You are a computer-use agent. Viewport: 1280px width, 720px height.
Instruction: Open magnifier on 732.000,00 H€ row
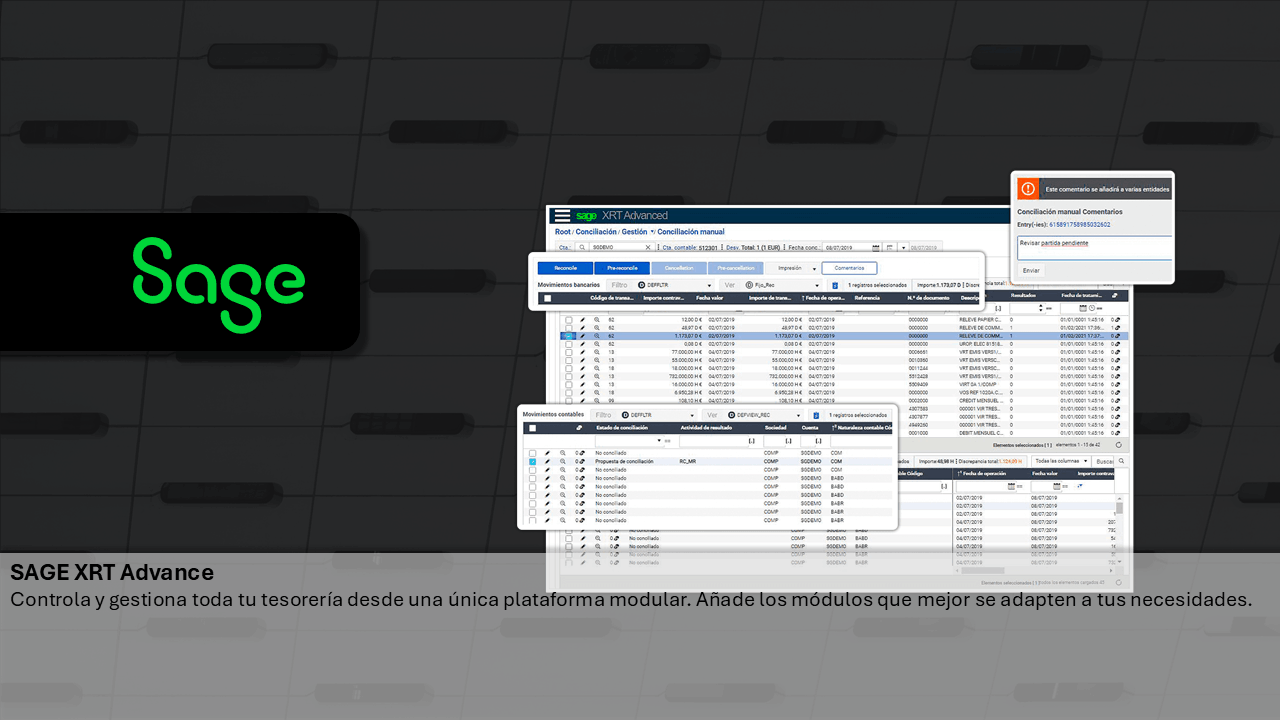point(596,376)
